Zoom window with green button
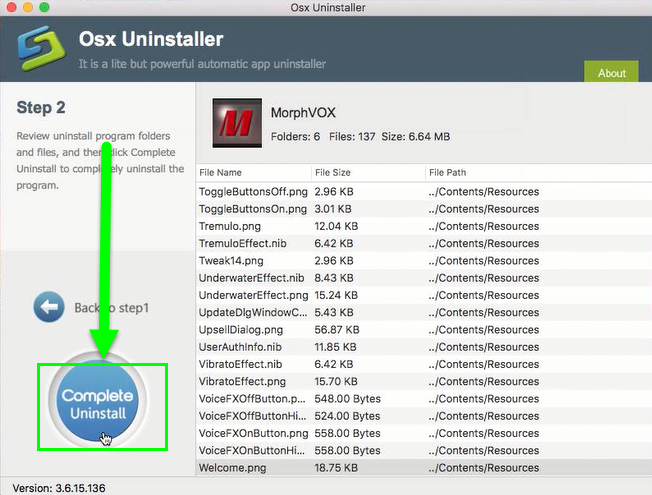 (x=44, y=7)
